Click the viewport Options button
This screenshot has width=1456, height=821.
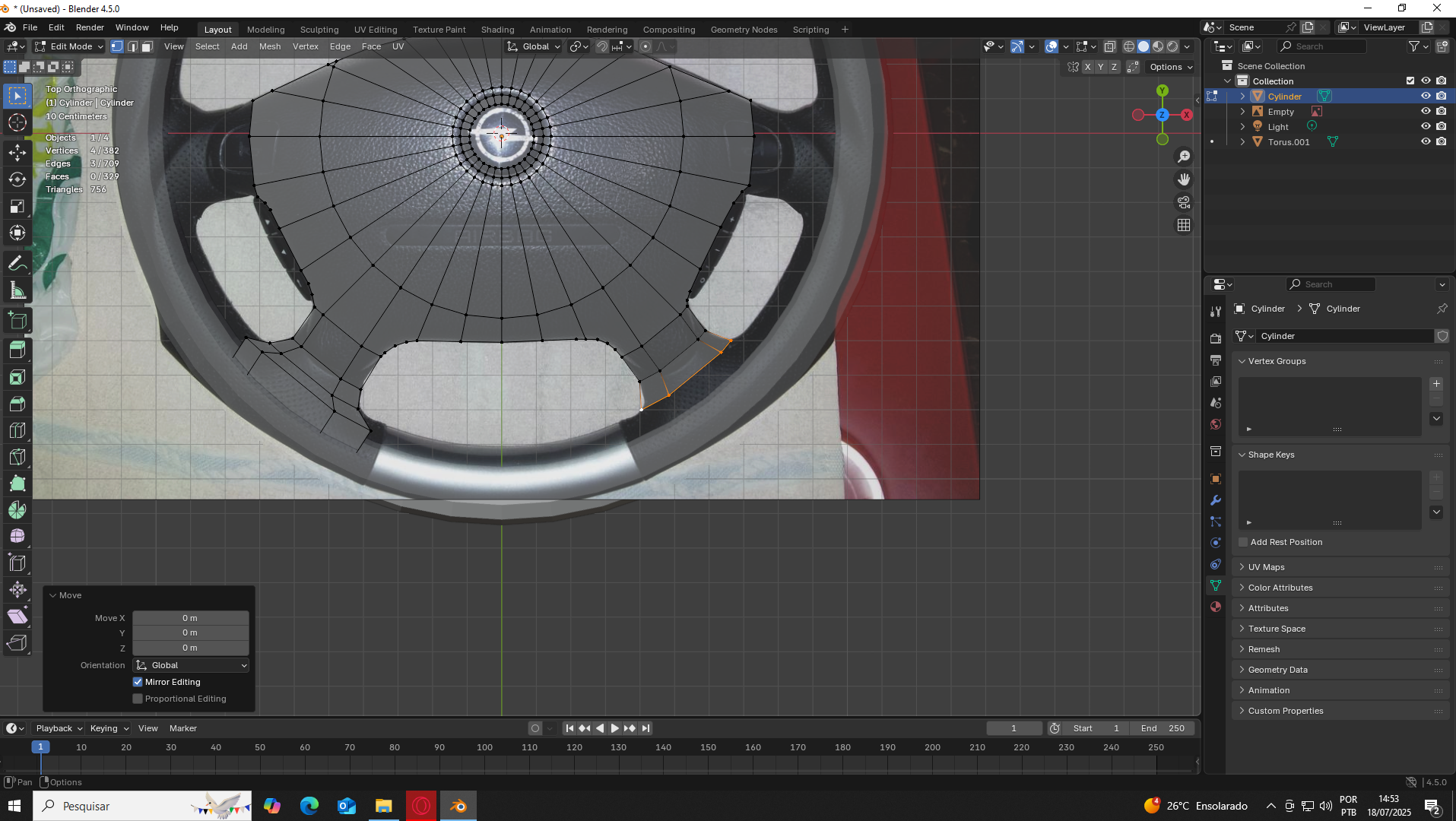[x=1170, y=67]
